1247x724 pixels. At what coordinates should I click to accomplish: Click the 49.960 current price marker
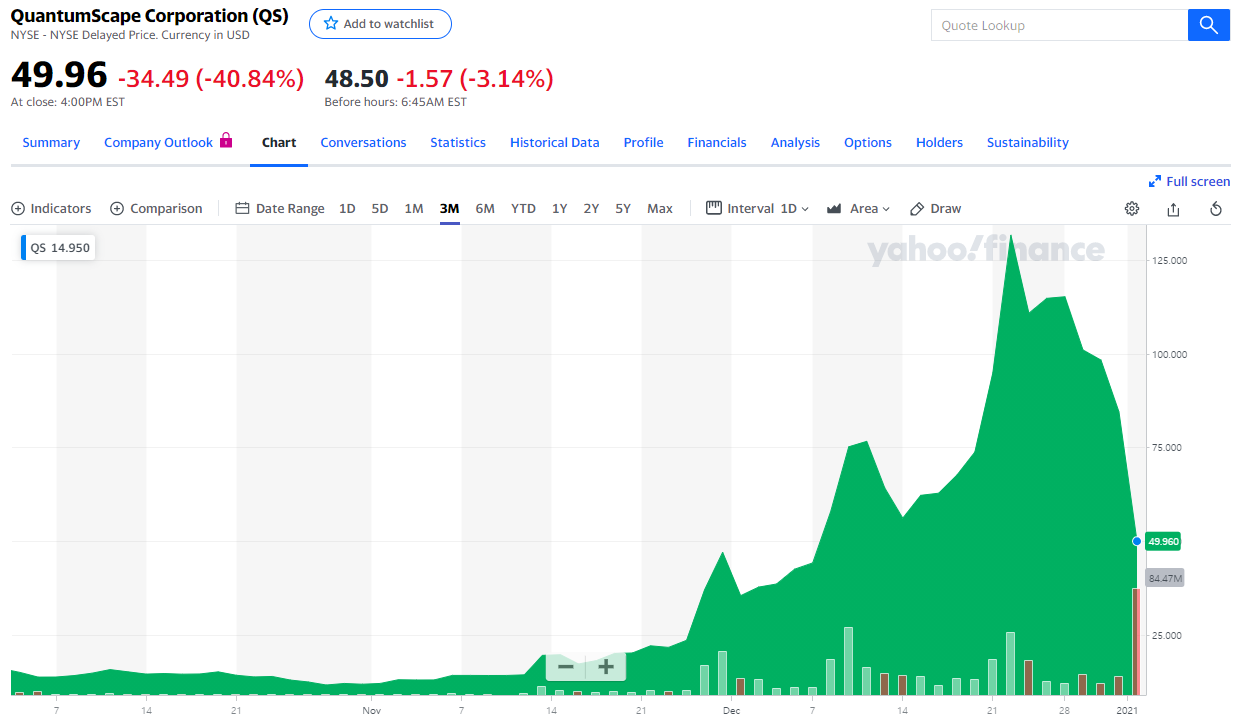pyautogui.click(x=1163, y=541)
